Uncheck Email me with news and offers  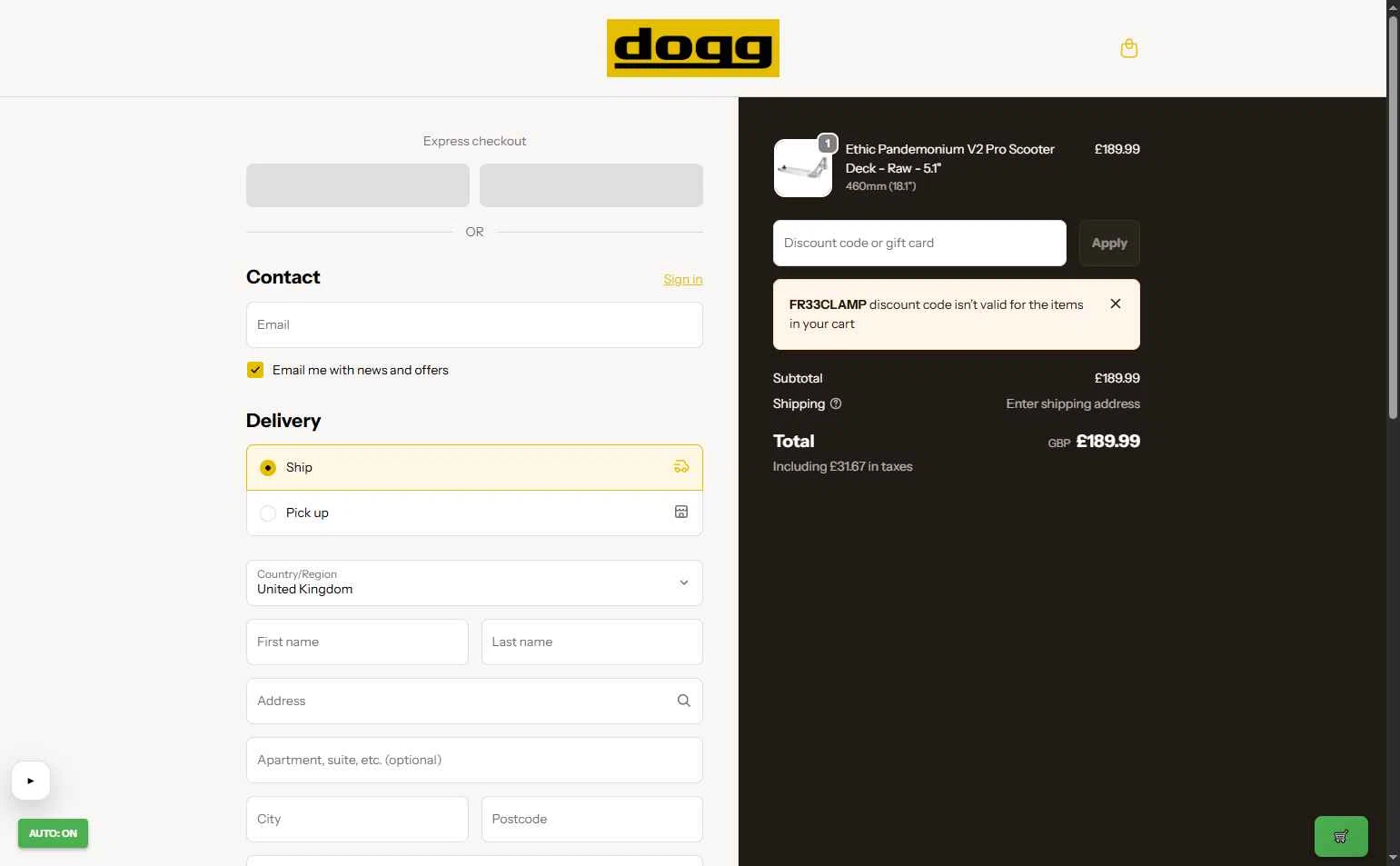pos(255,370)
